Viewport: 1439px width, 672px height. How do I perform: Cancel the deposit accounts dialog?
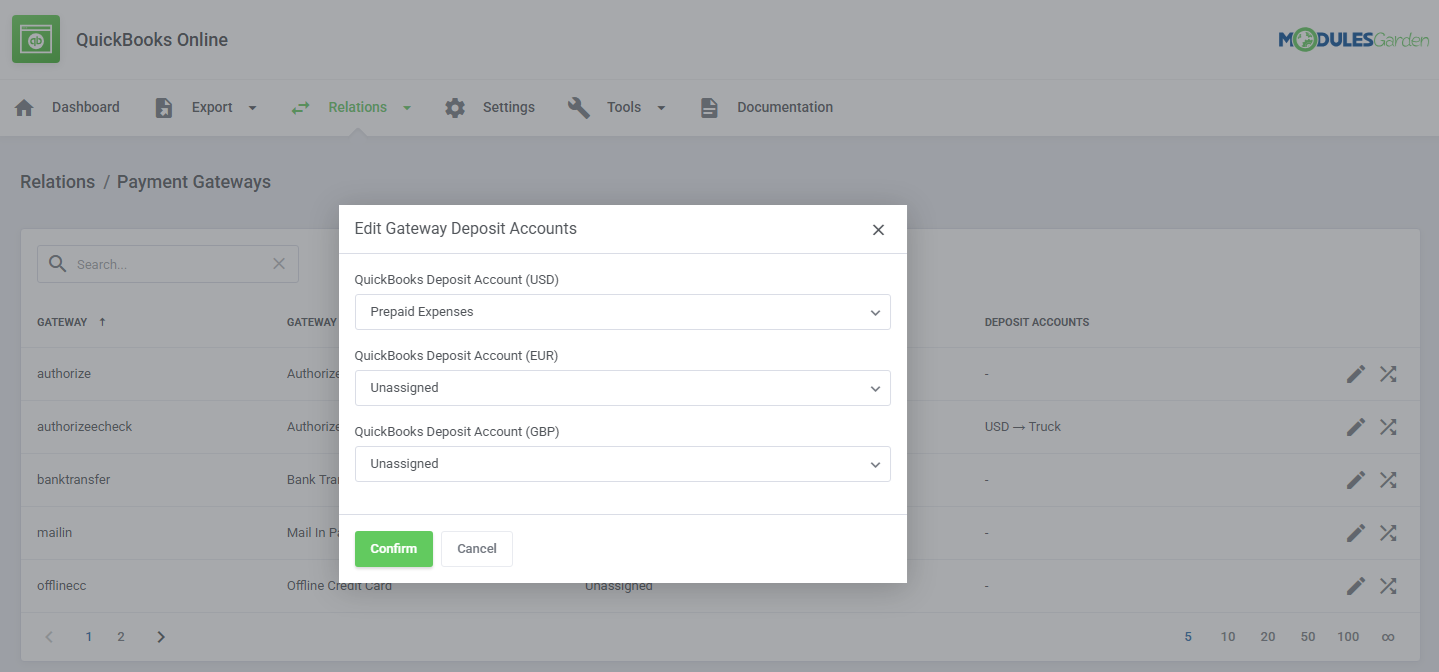[477, 549]
